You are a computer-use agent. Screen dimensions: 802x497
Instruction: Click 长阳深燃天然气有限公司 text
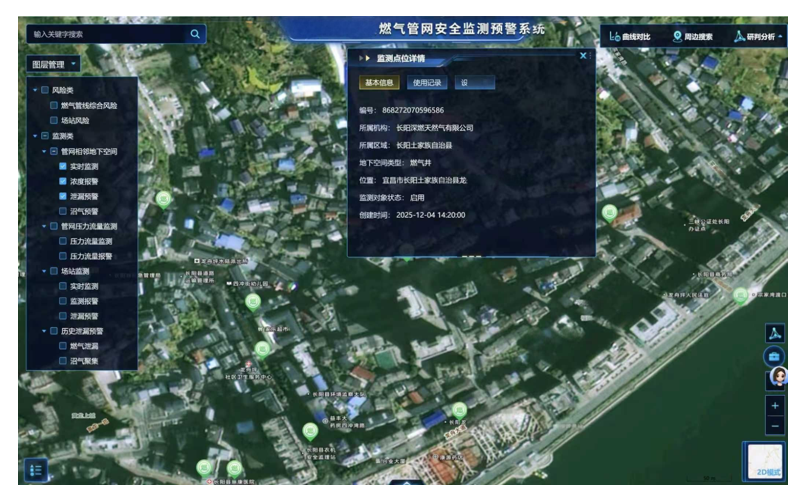coord(434,127)
